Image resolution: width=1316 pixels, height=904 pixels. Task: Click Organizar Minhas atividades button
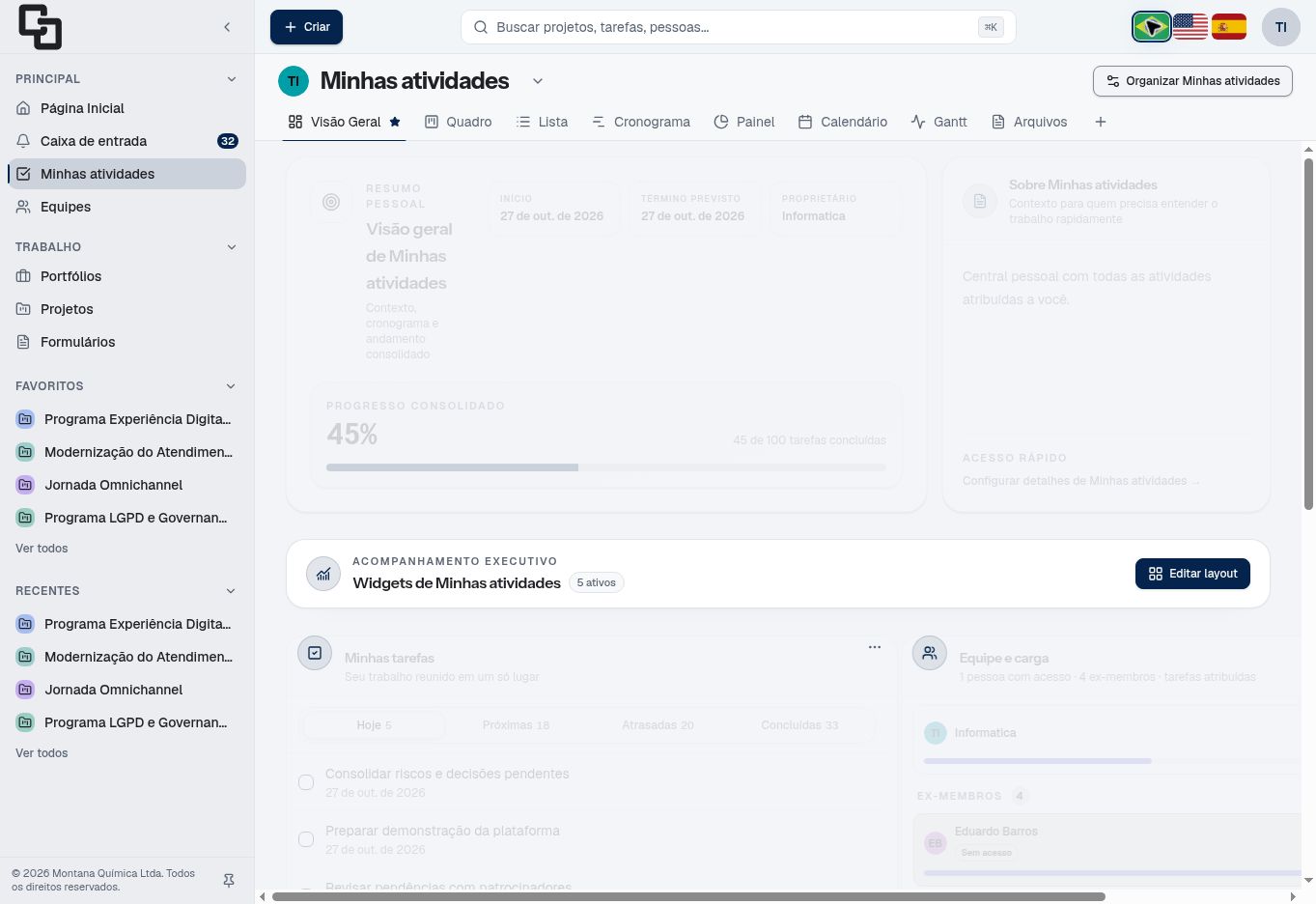click(x=1192, y=81)
